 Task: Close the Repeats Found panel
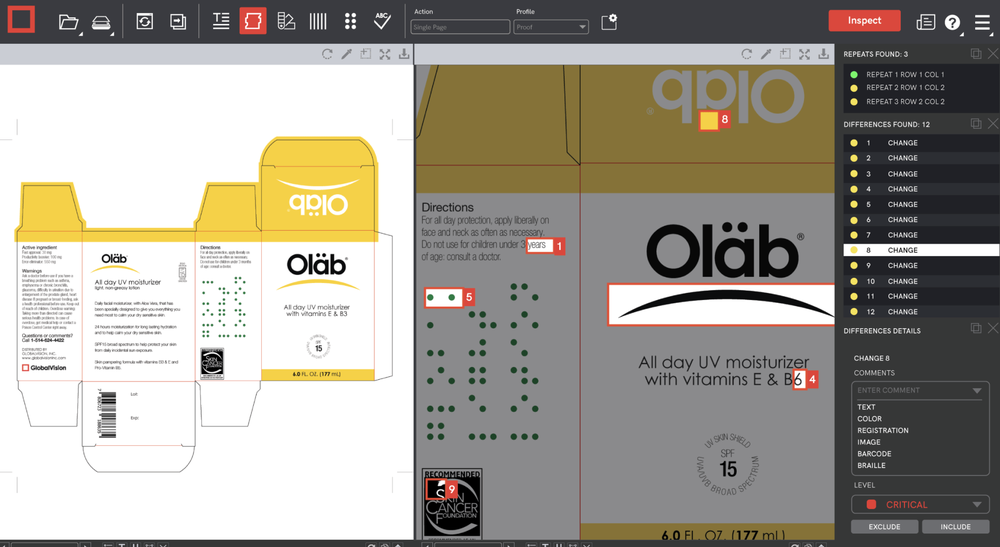[993, 54]
